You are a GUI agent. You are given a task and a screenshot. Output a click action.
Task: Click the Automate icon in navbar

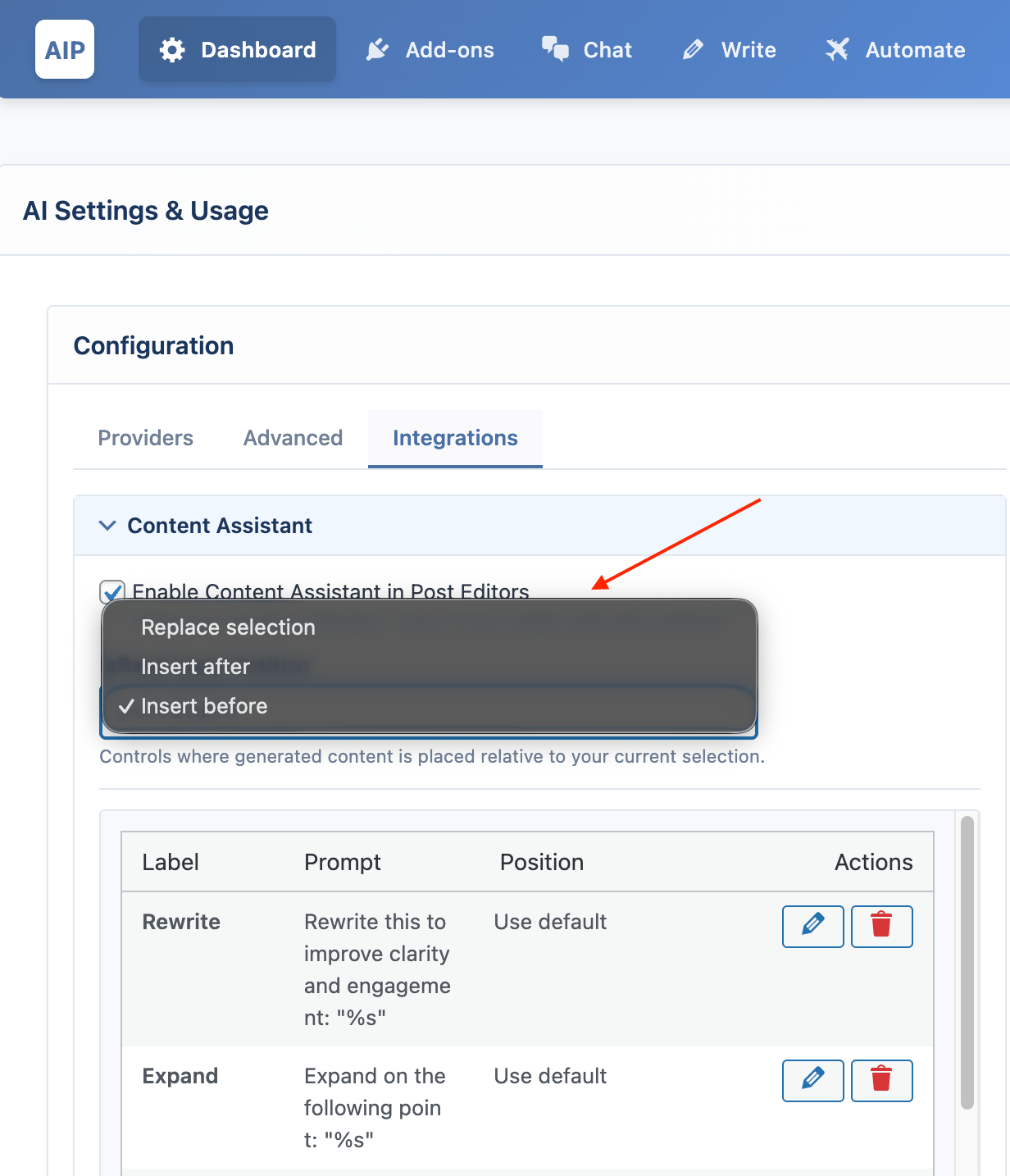point(837,50)
